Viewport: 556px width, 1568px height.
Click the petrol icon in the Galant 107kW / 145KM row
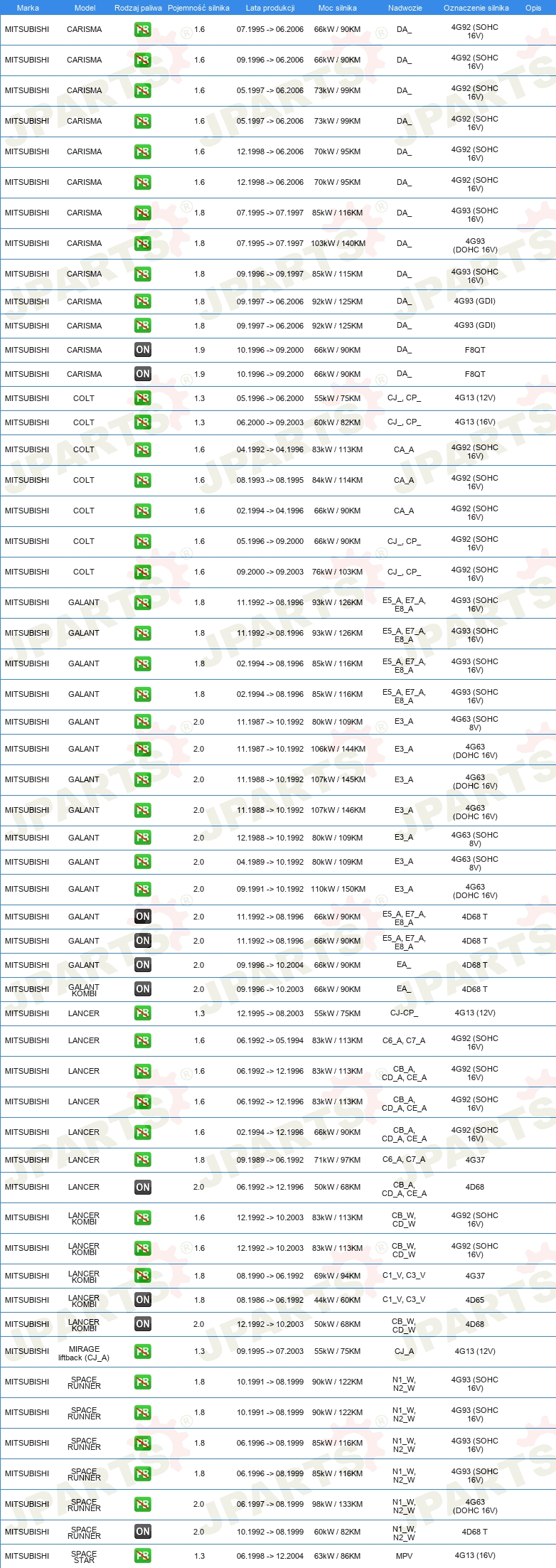click(x=143, y=779)
